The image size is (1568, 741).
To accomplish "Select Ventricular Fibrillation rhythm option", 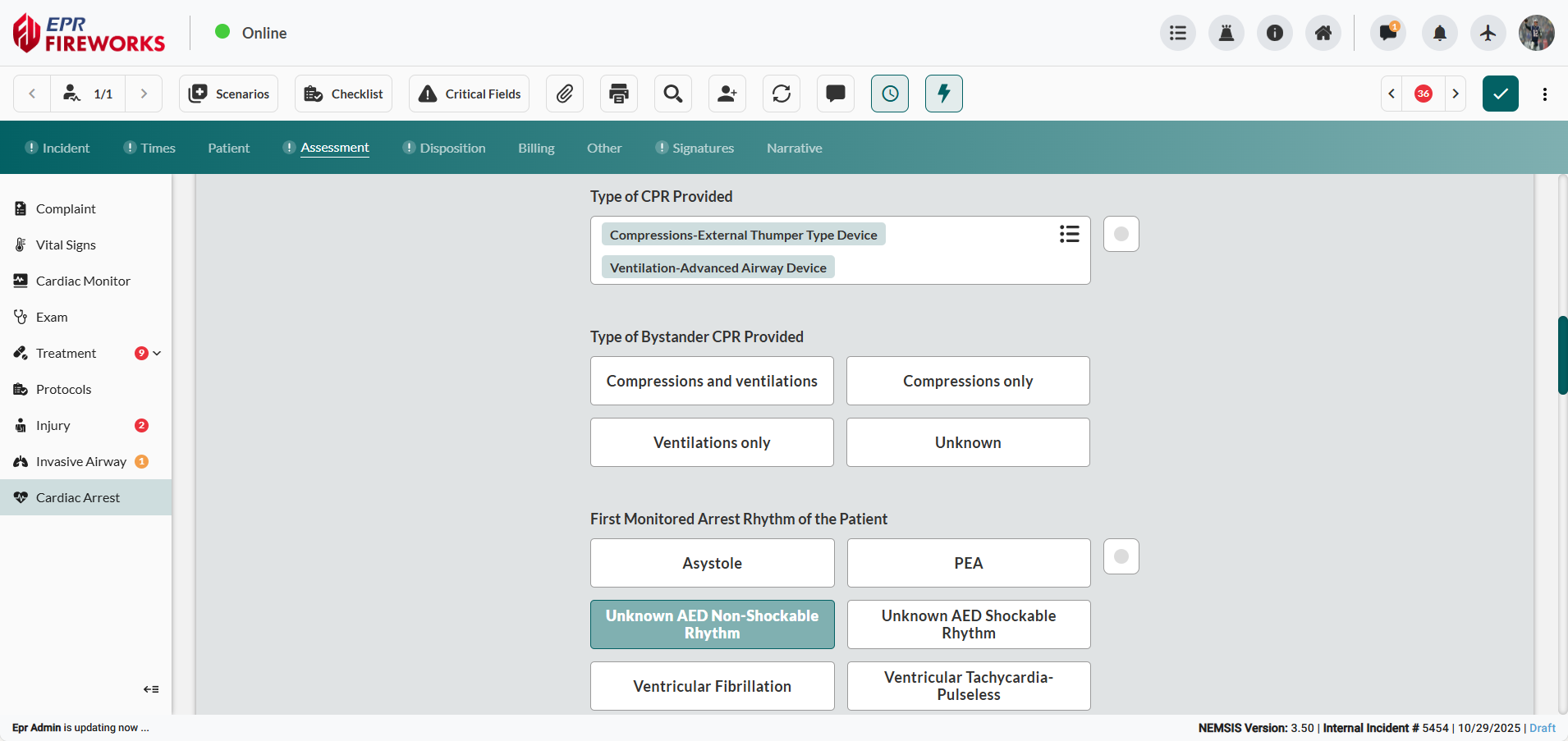I will point(712,686).
